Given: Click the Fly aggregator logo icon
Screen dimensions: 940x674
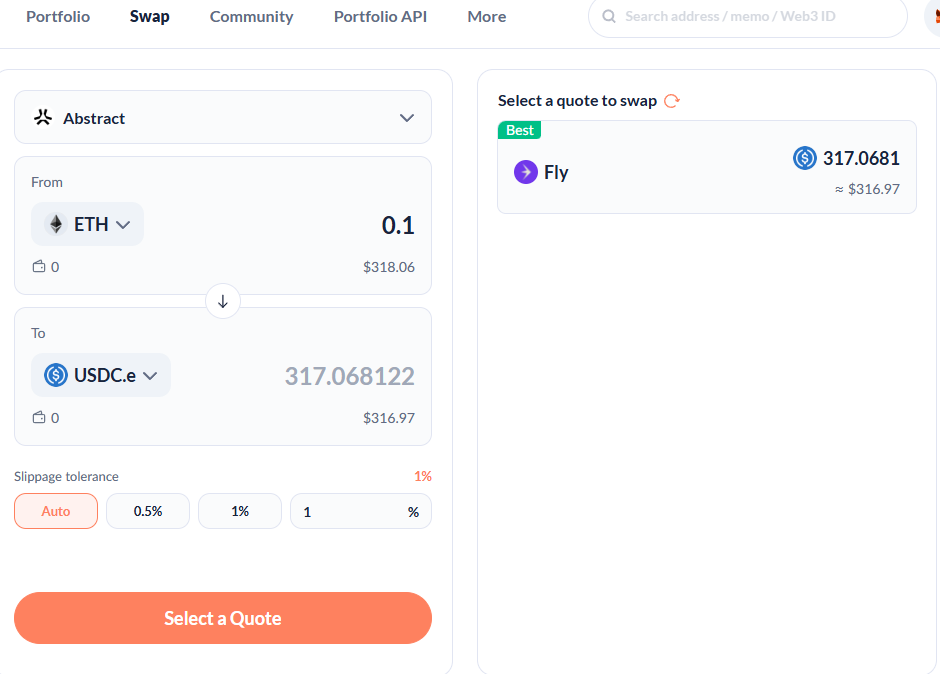Looking at the screenshot, I should 526,172.
